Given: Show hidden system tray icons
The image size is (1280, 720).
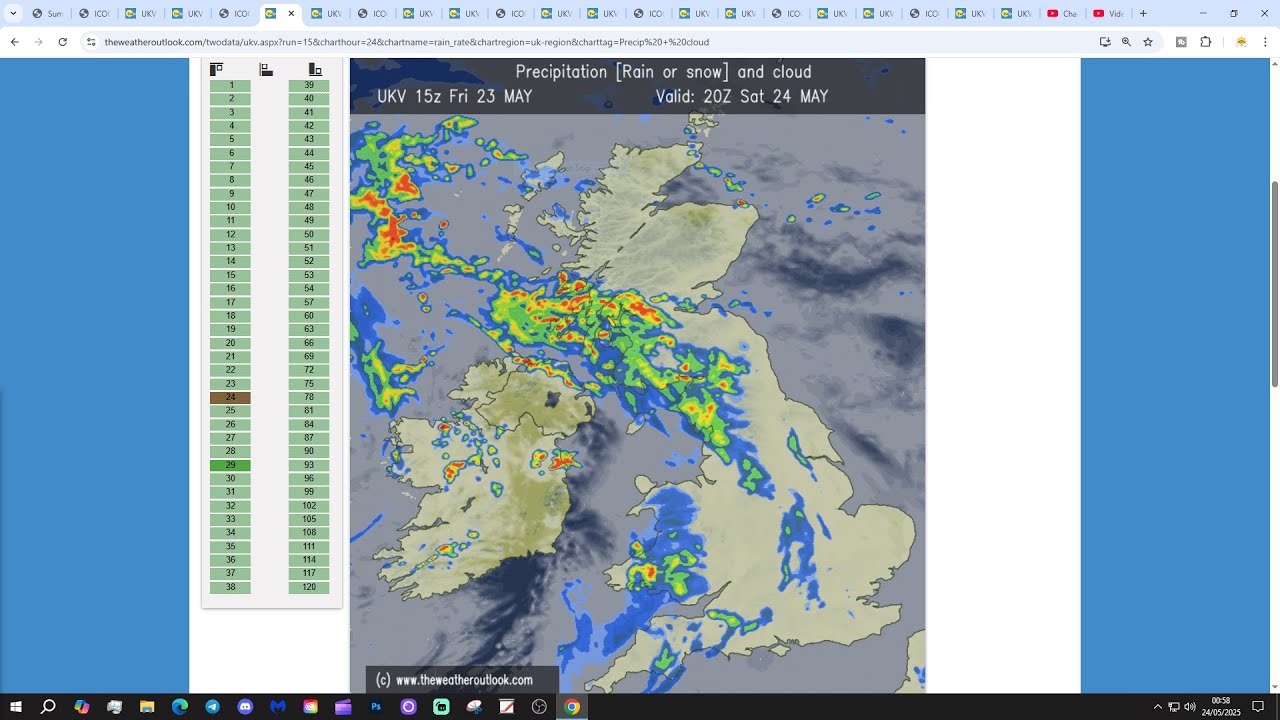Looking at the screenshot, I should click(1158, 707).
